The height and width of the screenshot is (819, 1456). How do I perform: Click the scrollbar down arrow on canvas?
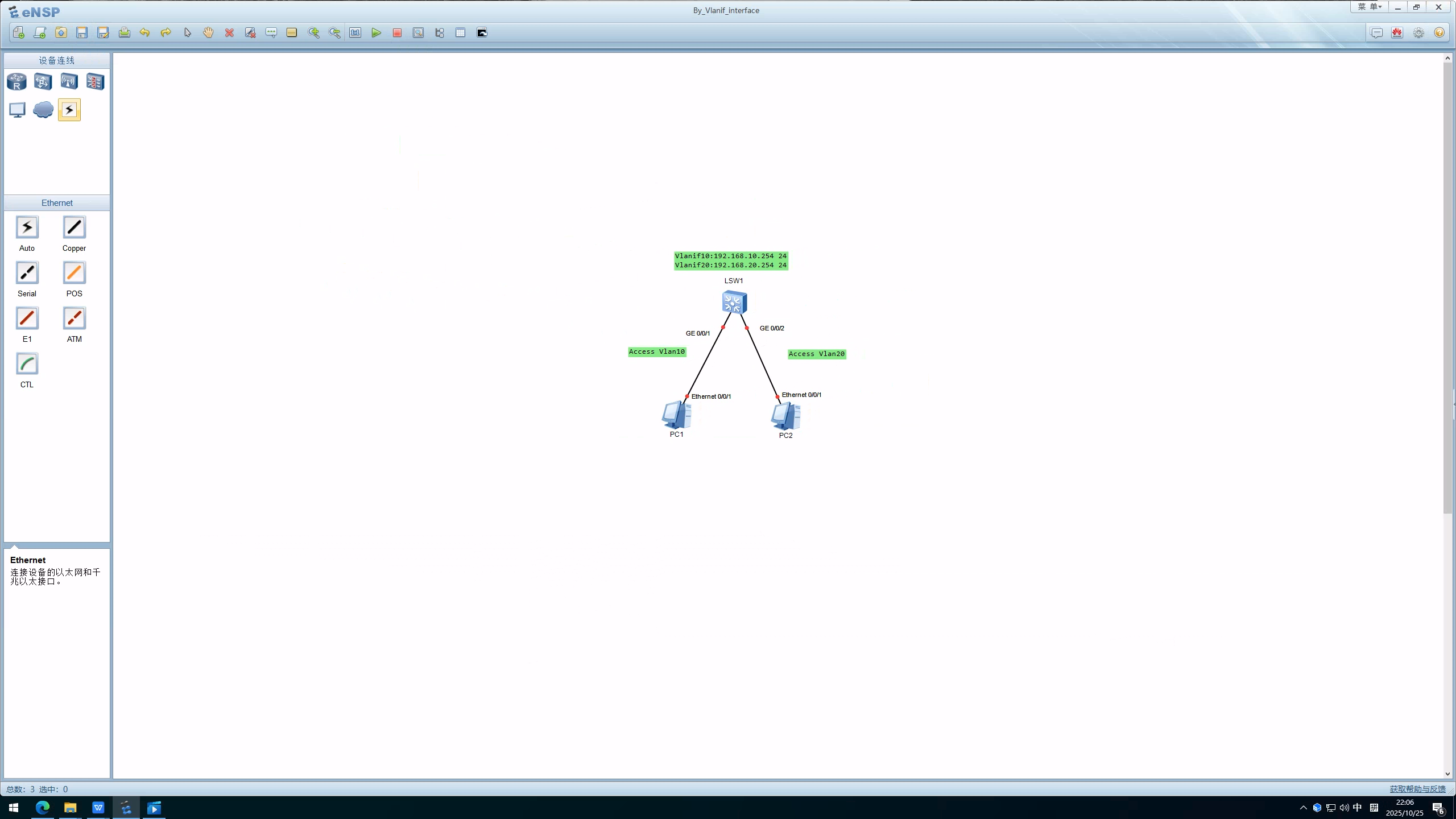[1447, 773]
